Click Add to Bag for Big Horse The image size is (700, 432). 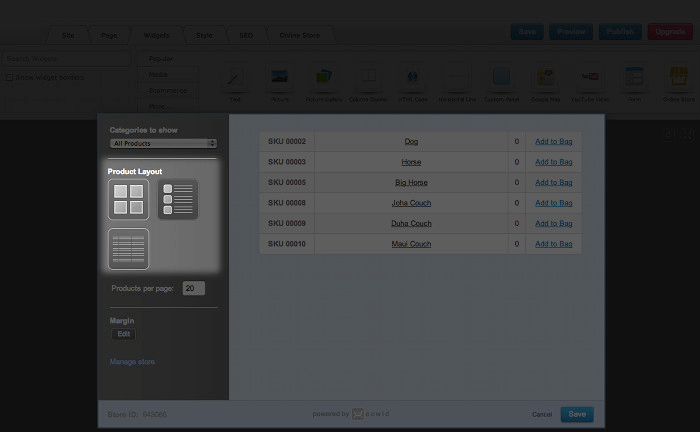coord(554,183)
